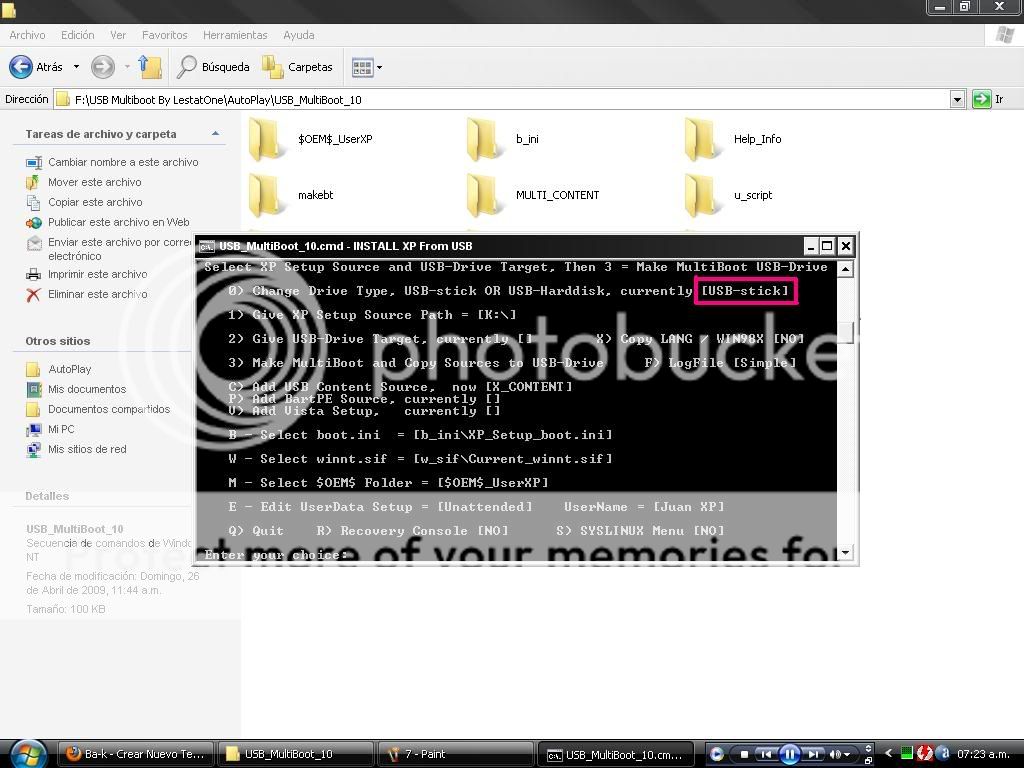The image size is (1024, 768).
Task: Select the MULTI_CONTENT folder
Action: tap(533, 195)
